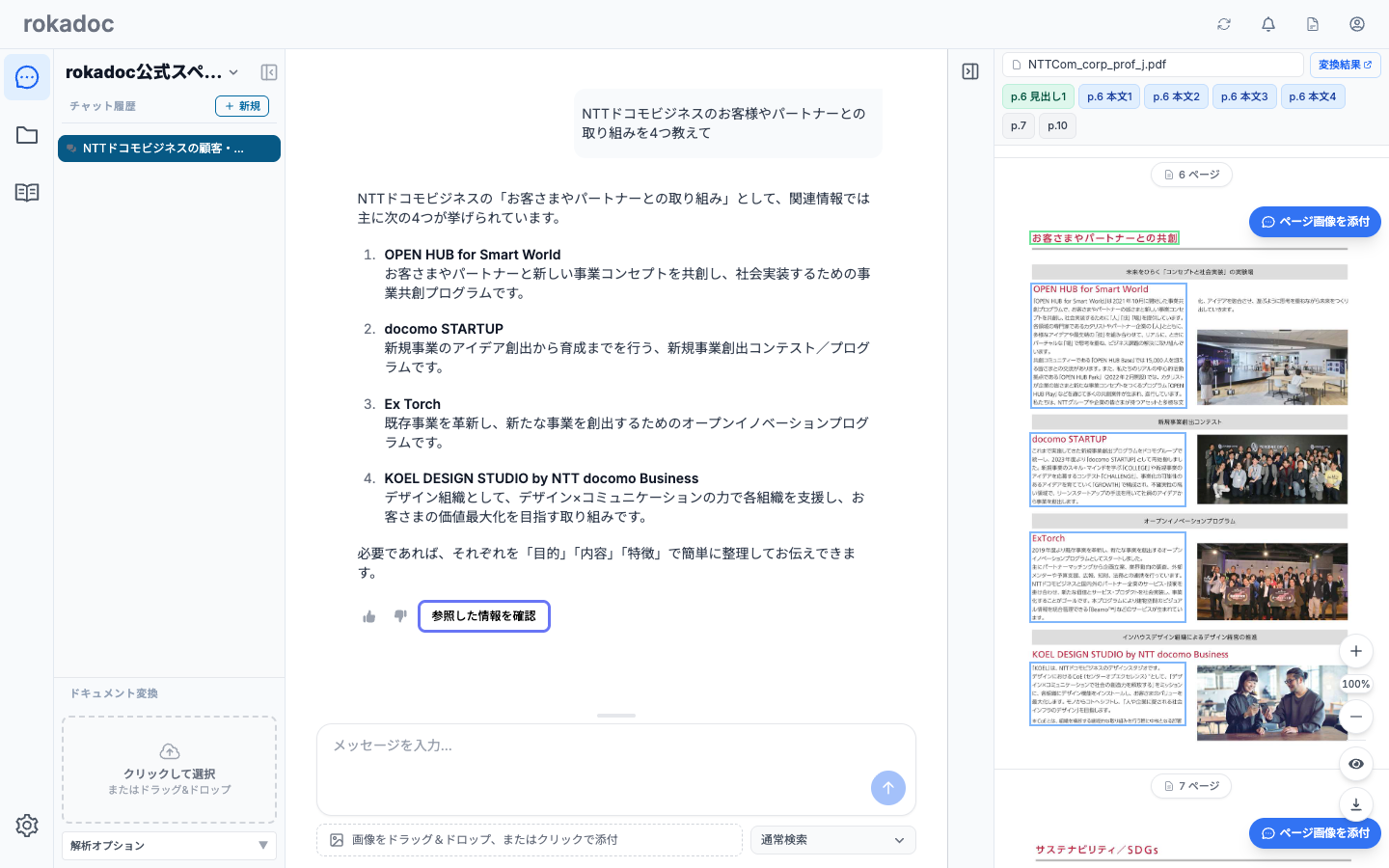1389x868 pixels.
Task: Create a new chat with 新規 button
Action: coord(242,106)
